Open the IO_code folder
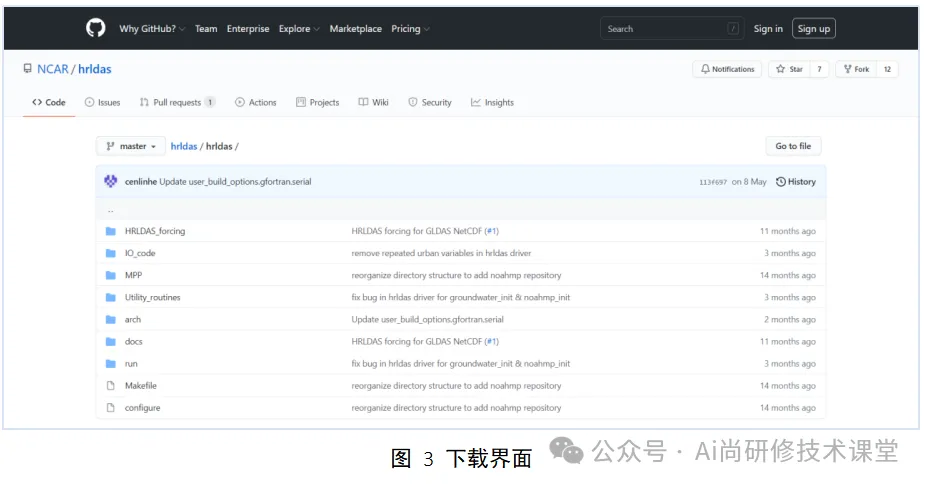Viewport: 928px width, 488px height. [140, 253]
